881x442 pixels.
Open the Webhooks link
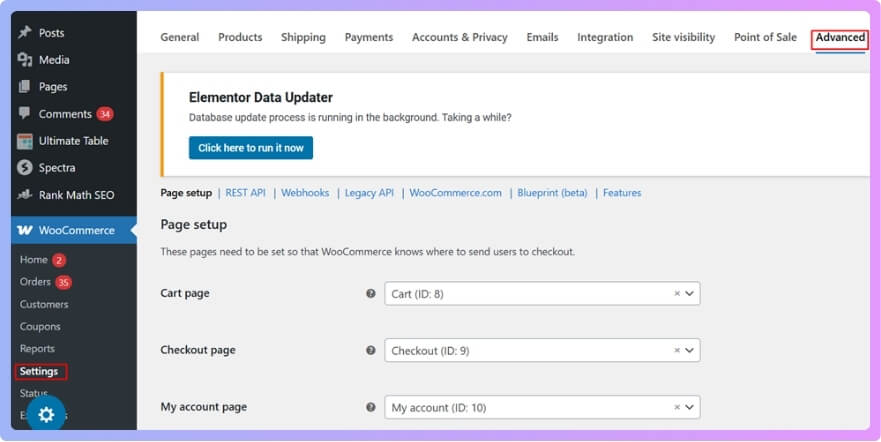(305, 193)
